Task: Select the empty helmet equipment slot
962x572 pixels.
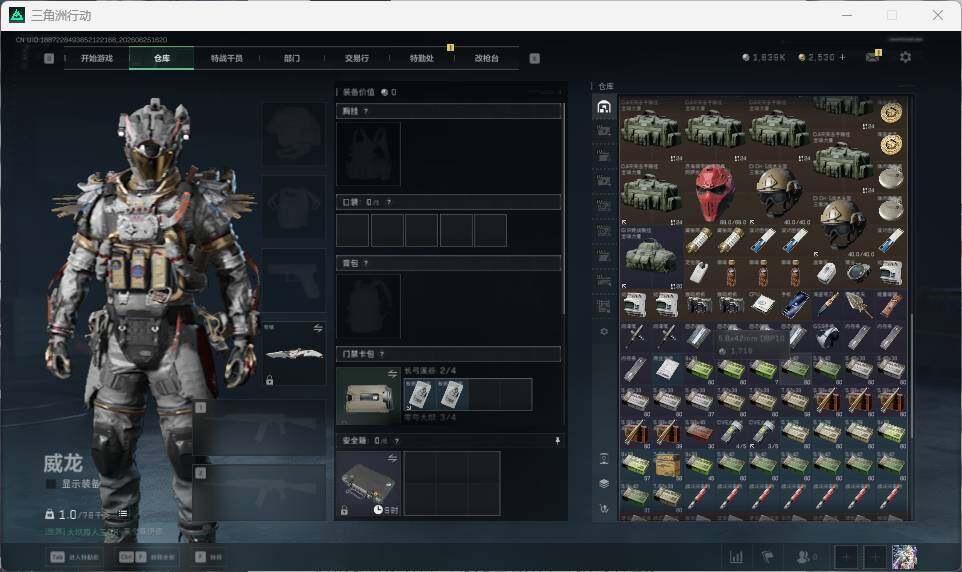Action: [x=294, y=133]
